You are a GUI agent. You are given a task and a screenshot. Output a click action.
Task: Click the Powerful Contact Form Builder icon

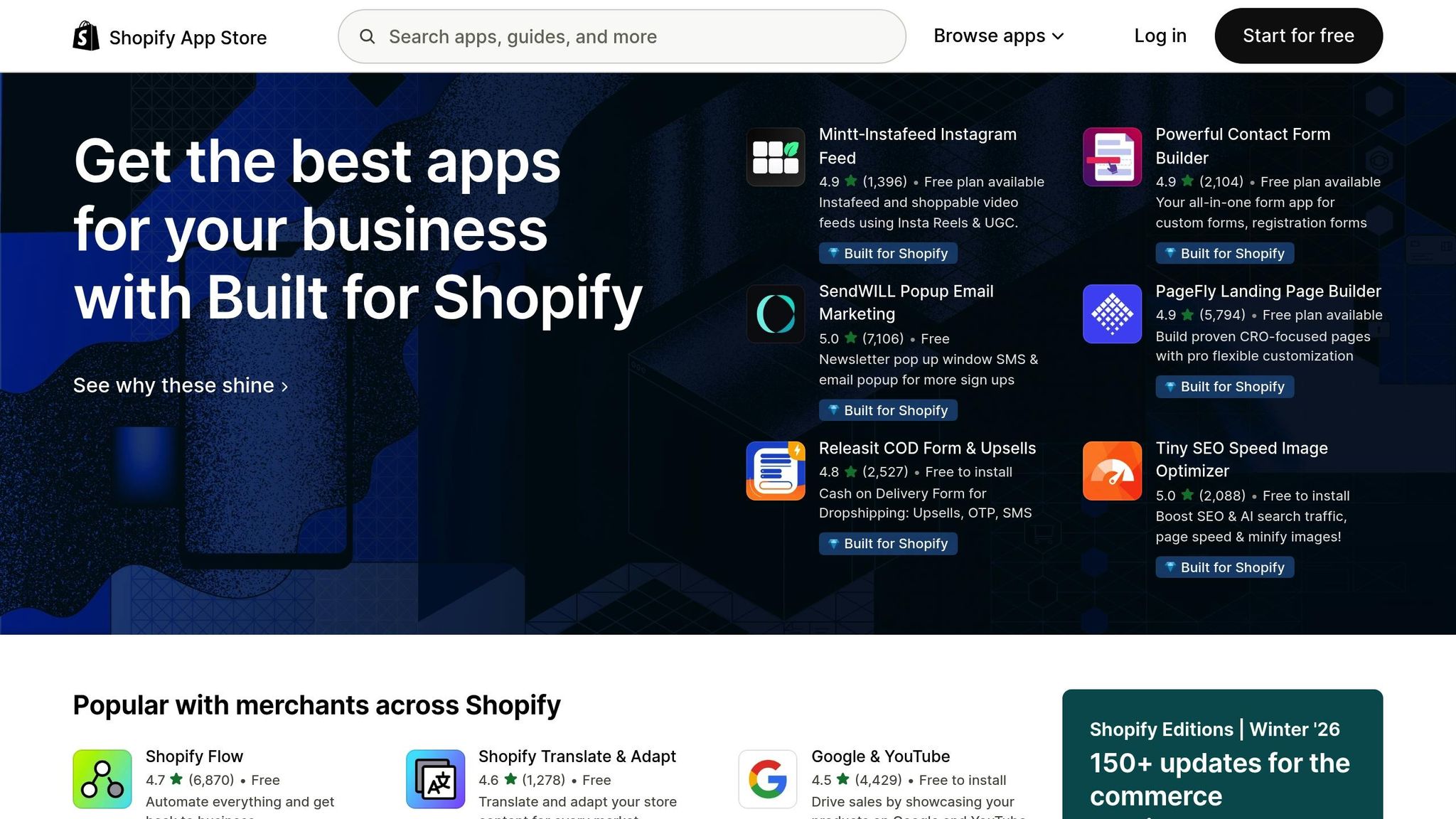click(1111, 157)
